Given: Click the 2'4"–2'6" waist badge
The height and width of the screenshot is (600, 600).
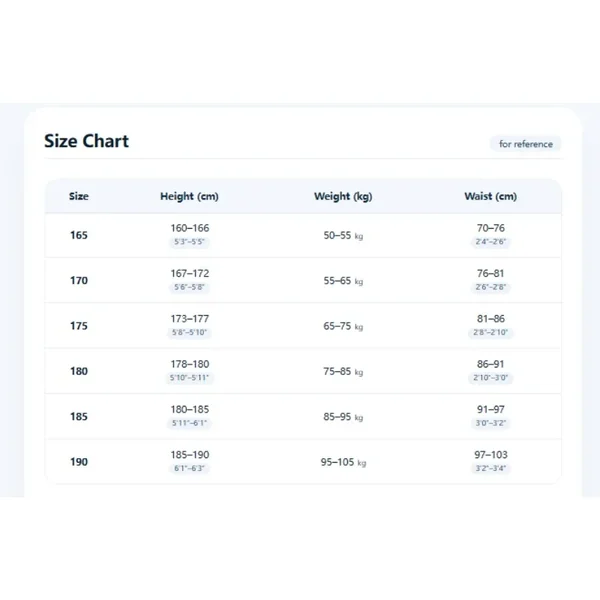Looking at the screenshot, I should coord(491,241).
